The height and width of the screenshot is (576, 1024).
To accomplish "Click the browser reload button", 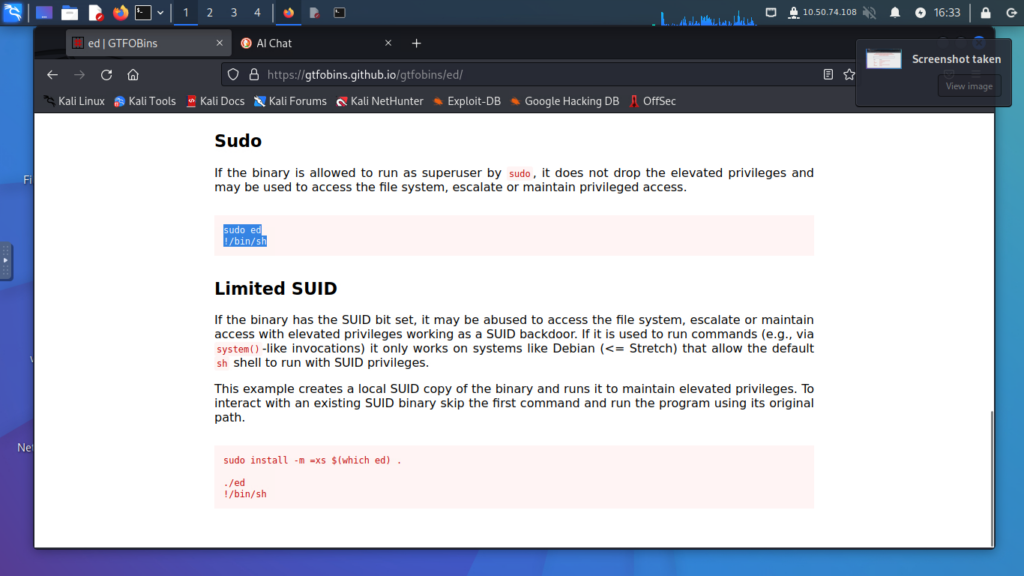I will coord(106,75).
